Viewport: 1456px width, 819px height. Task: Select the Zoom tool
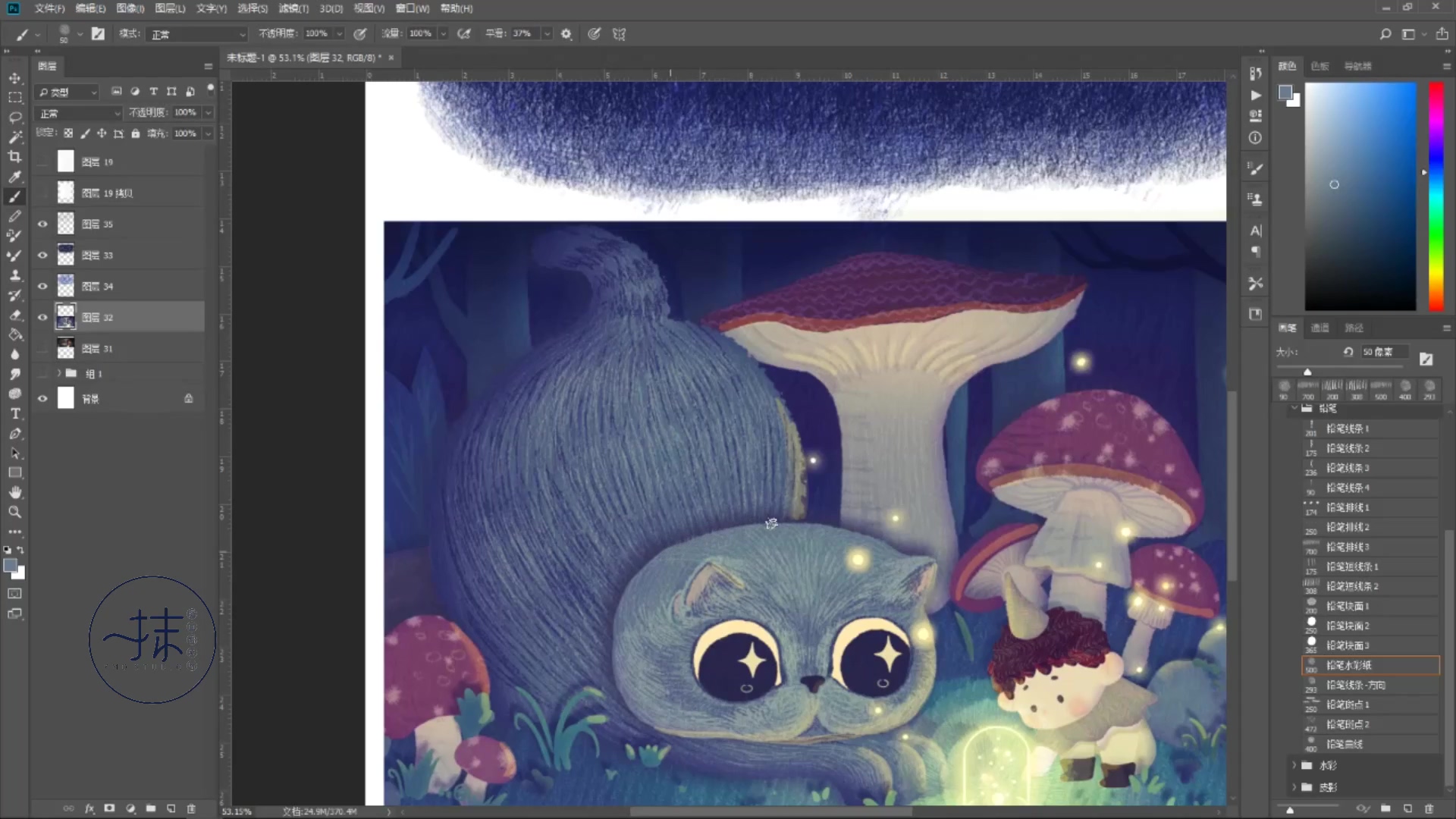coord(14,512)
